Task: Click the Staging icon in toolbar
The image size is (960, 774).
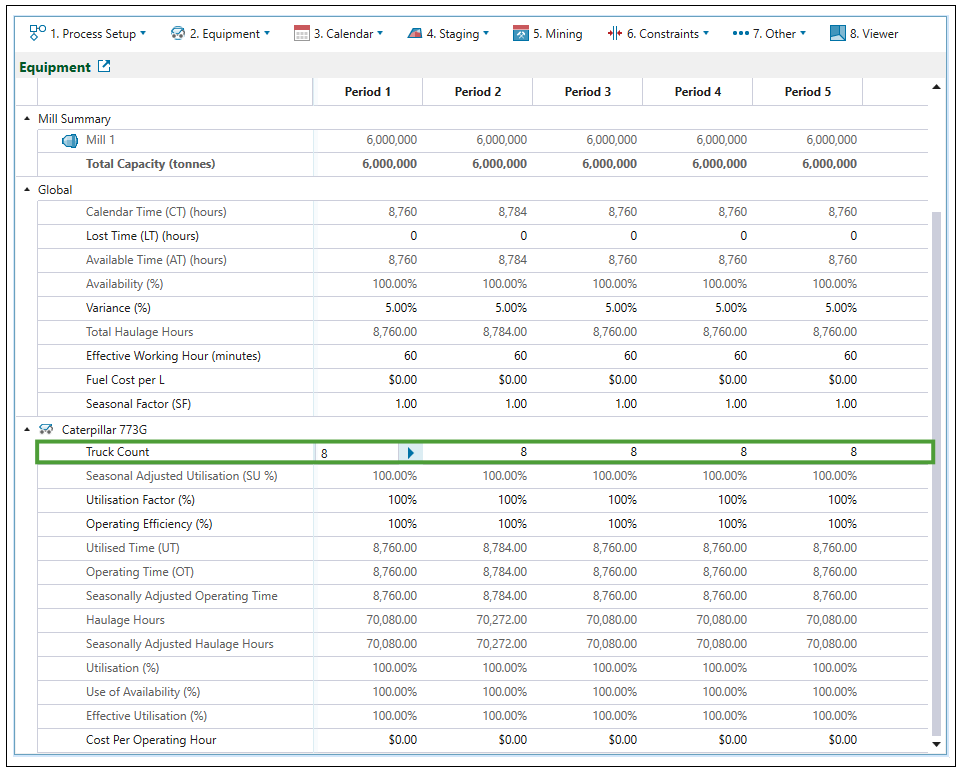Action: click(x=415, y=33)
